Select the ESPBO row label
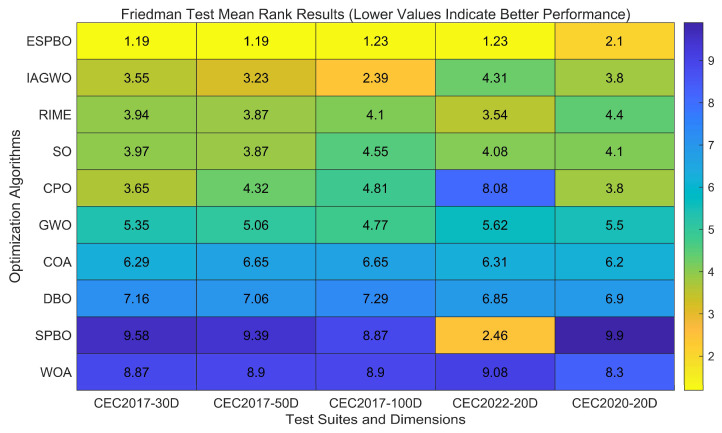This screenshot has height=433, width=722. tap(49, 41)
